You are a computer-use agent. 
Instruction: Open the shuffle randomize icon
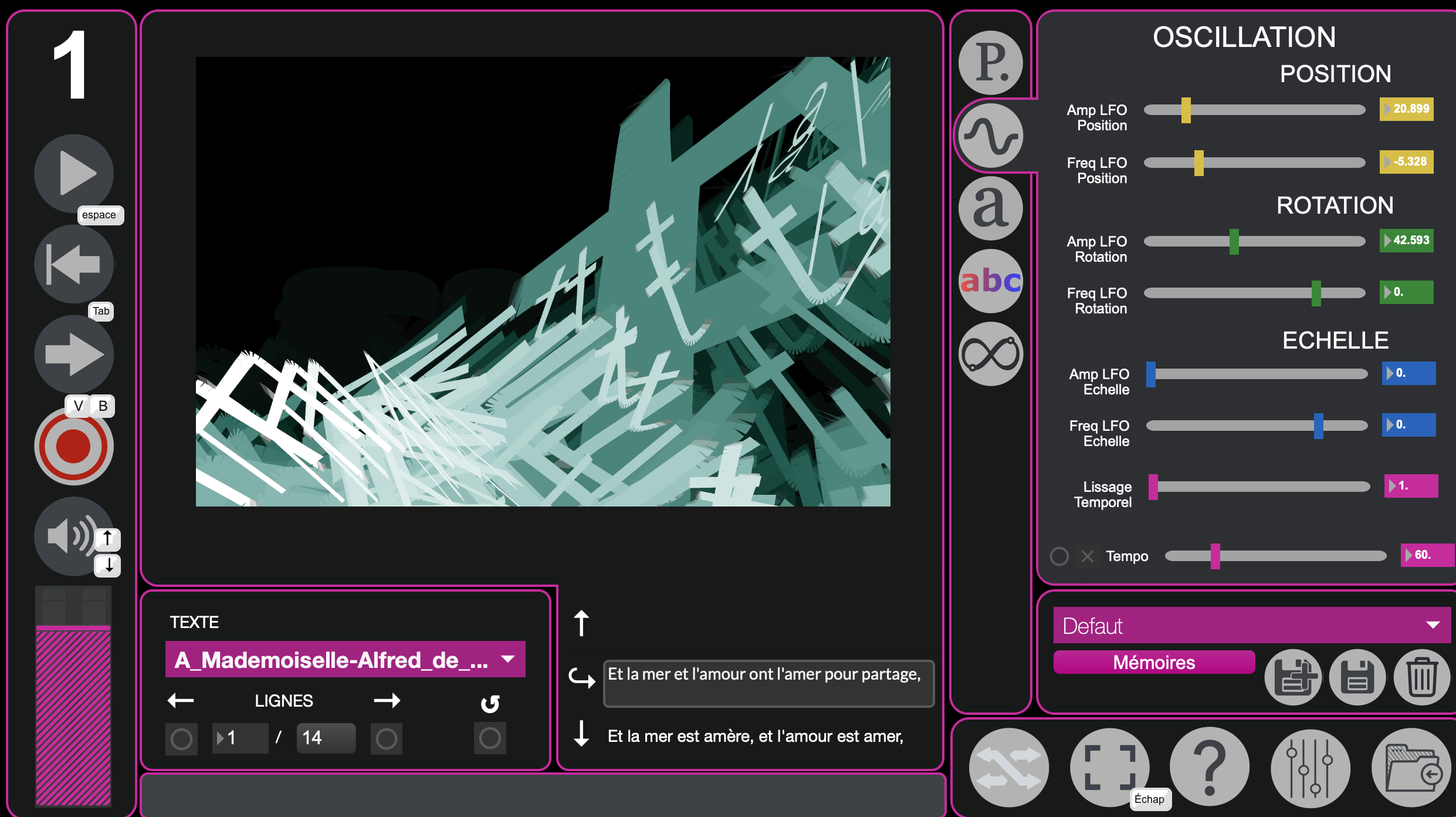pyautogui.click(x=1008, y=767)
